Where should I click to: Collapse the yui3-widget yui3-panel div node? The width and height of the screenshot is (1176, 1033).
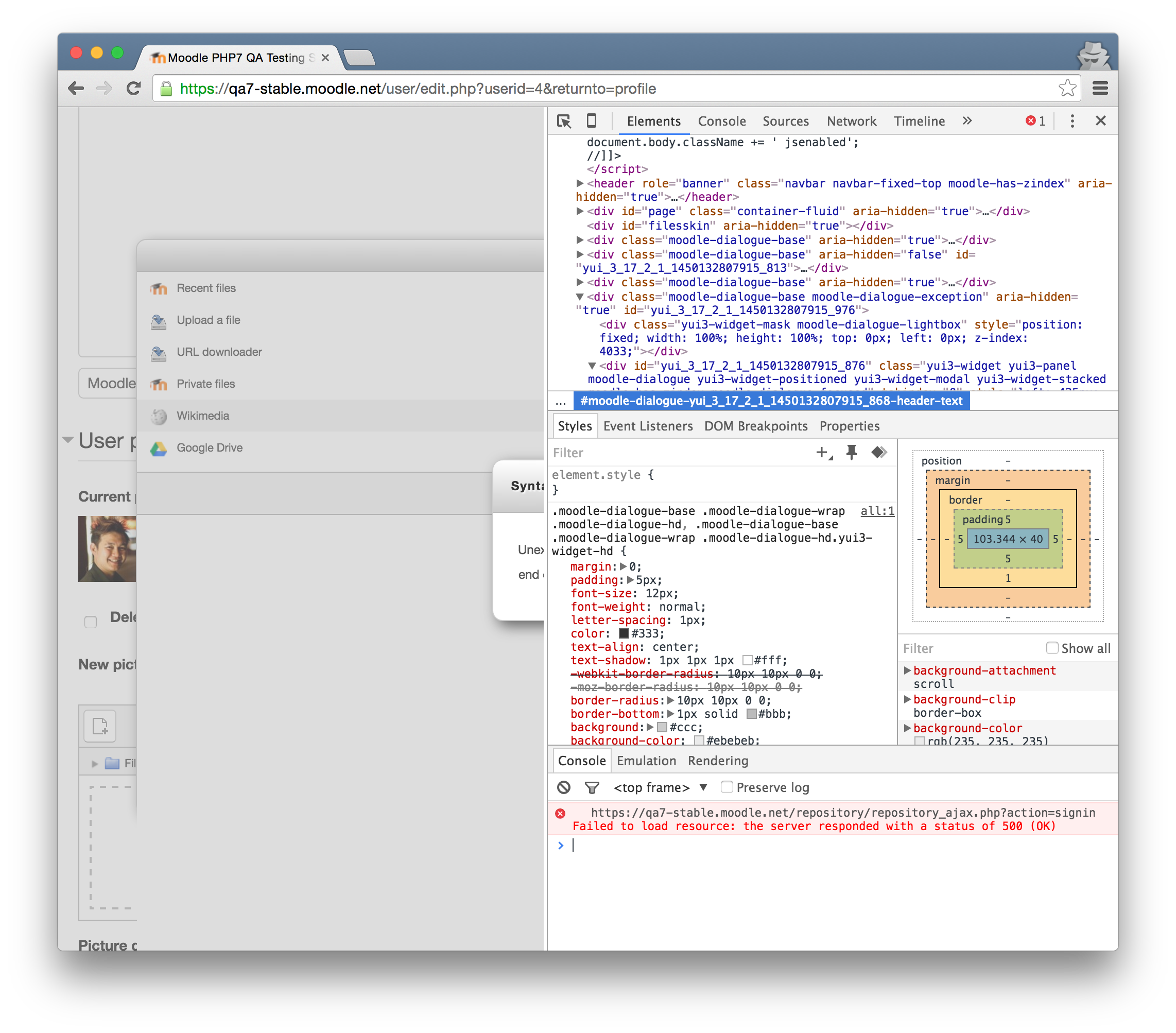pyautogui.click(x=592, y=366)
